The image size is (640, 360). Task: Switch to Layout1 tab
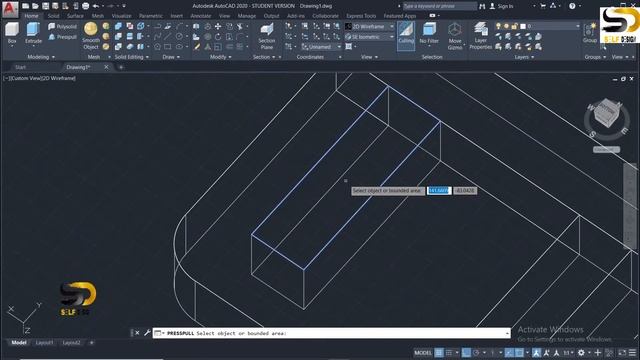[x=44, y=343]
